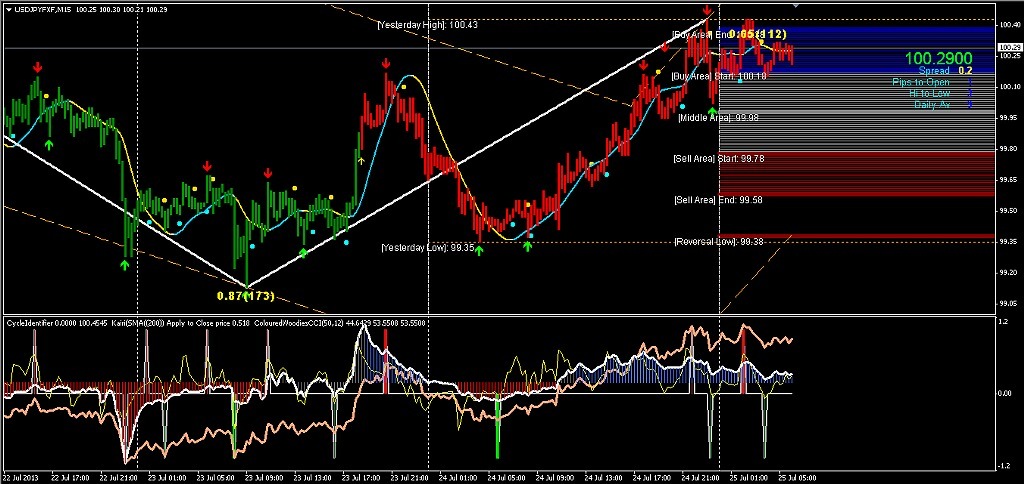This screenshot has height=484, width=1024.
Task: Click the -1.2 indicator scale label
Action: [1004, 466]
